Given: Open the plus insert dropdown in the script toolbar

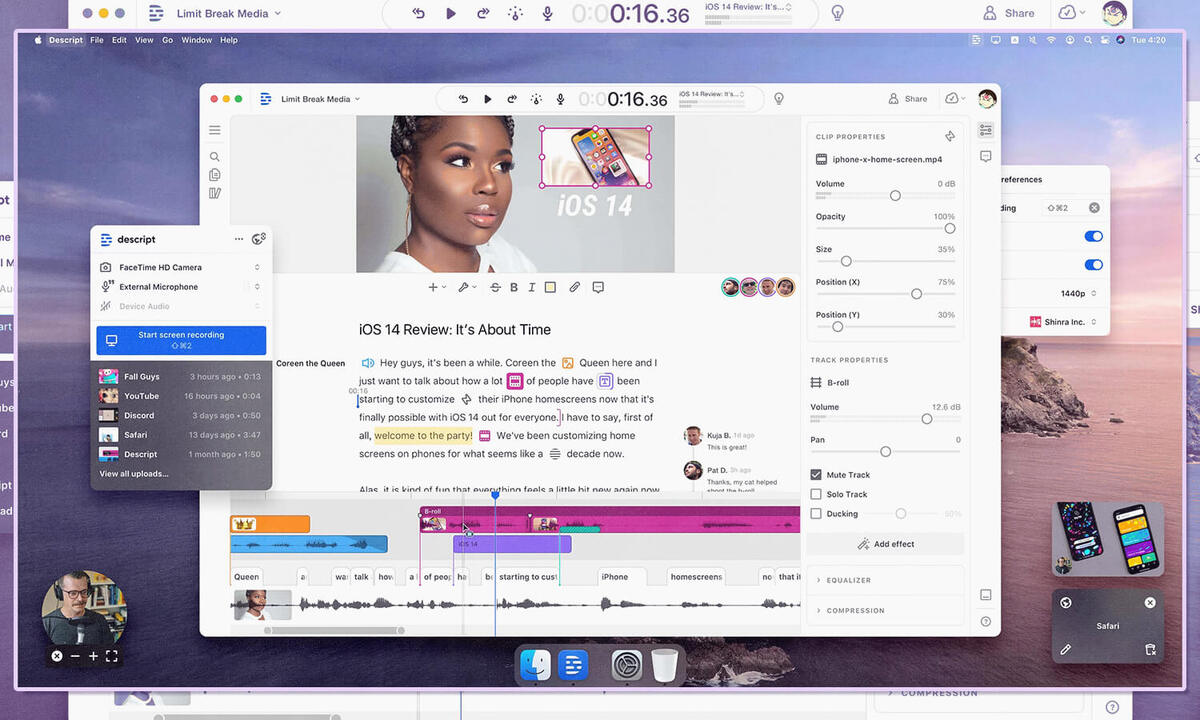Looking at the screenshot, I should pos(438,287).
